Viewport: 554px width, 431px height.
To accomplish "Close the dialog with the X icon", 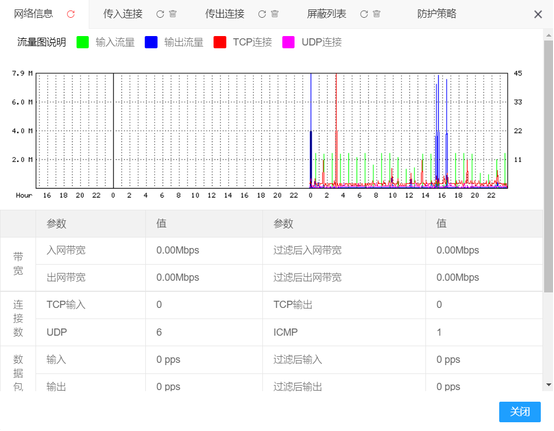I will pos(538,14).
